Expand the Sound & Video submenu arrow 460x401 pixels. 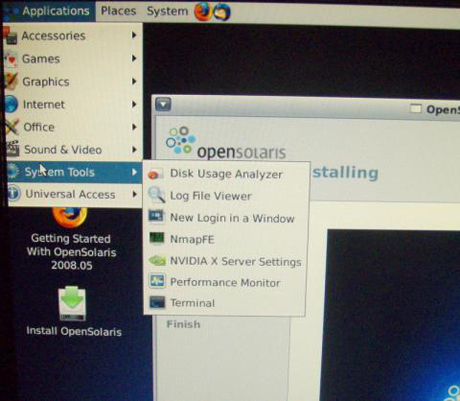(x=134, y=149)
